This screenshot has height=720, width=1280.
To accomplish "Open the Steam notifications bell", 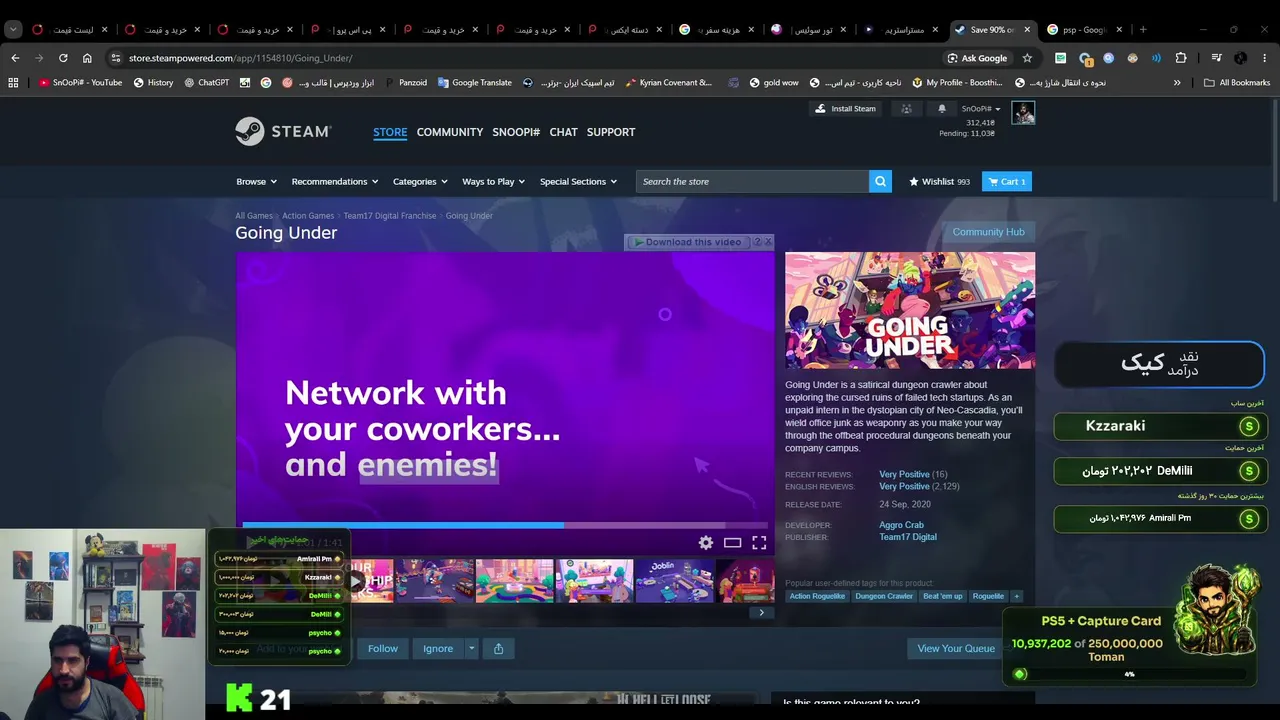I will [x=941, y=108].
